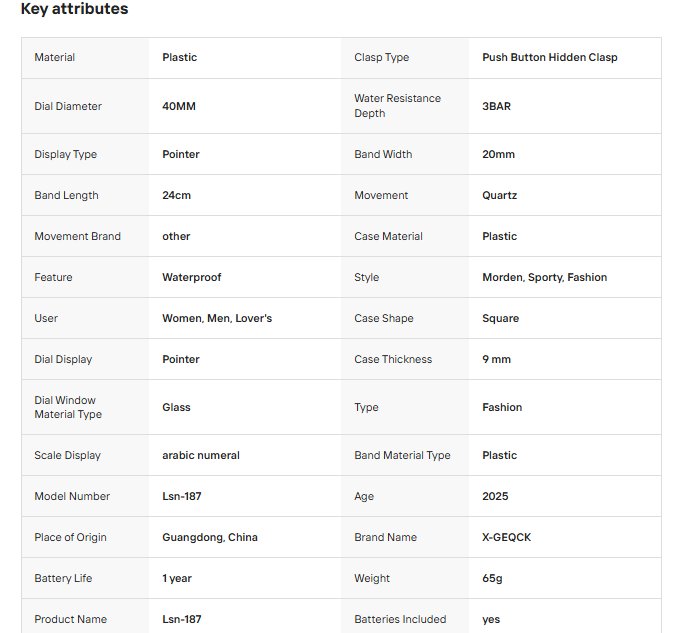
Task: Click the Movement Quartz value
Action: (x=499, y=195)
